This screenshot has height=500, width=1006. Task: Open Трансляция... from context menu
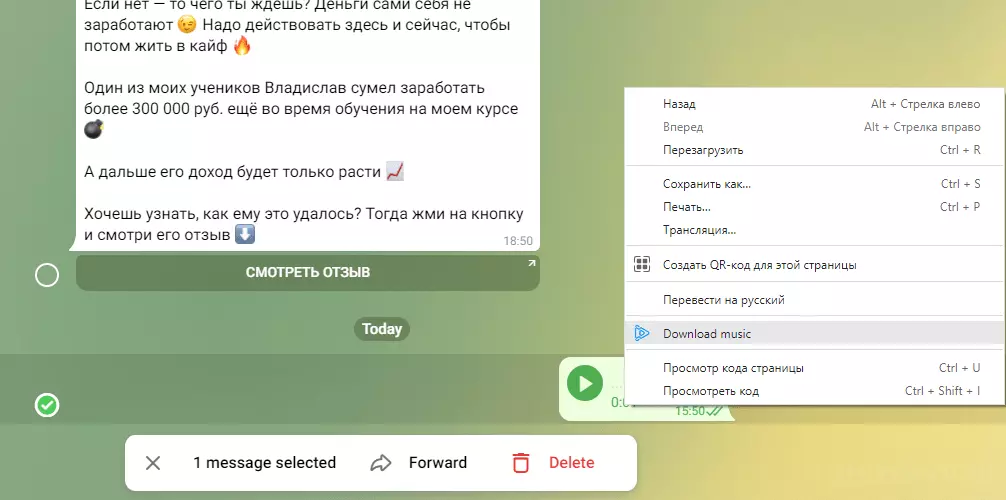[x=815, y=230]
